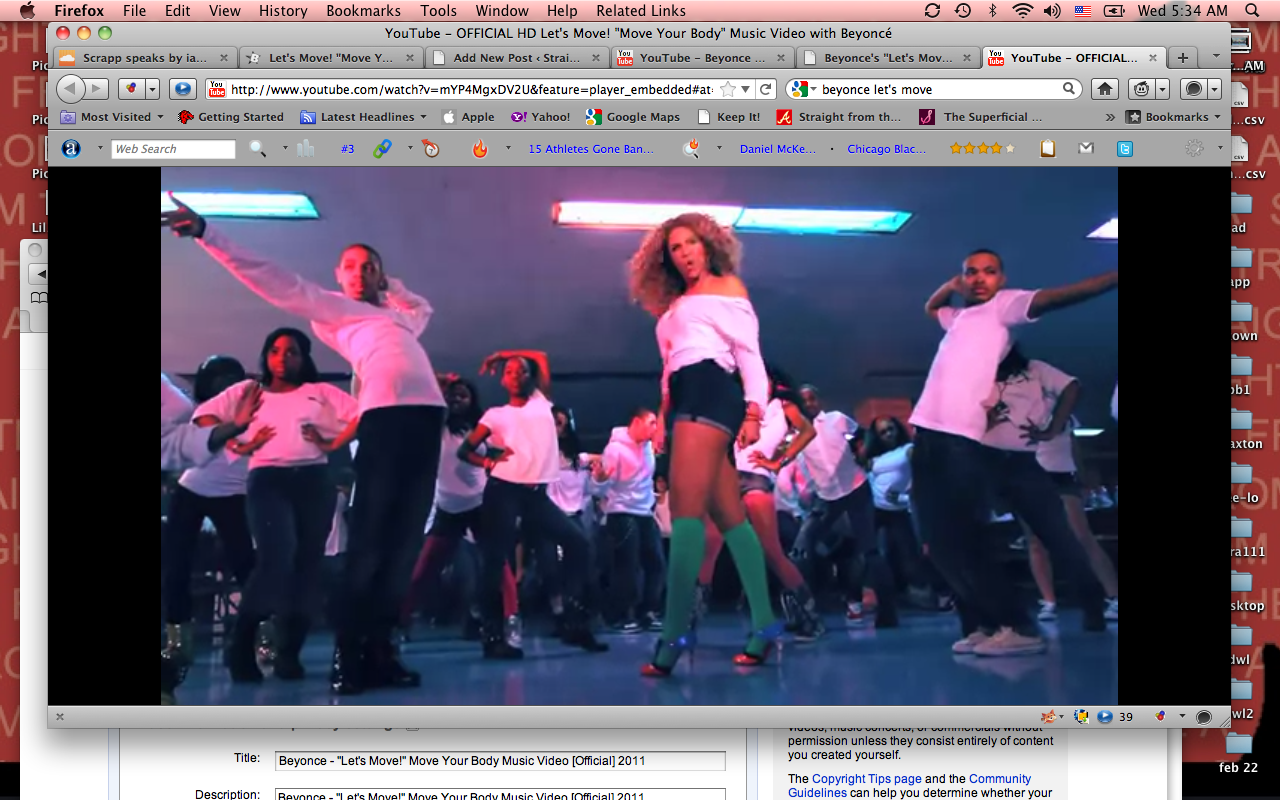This screenshot has width=1280, height=800.
Task: Click the flame Hot Pages icon
Action: 480,149
